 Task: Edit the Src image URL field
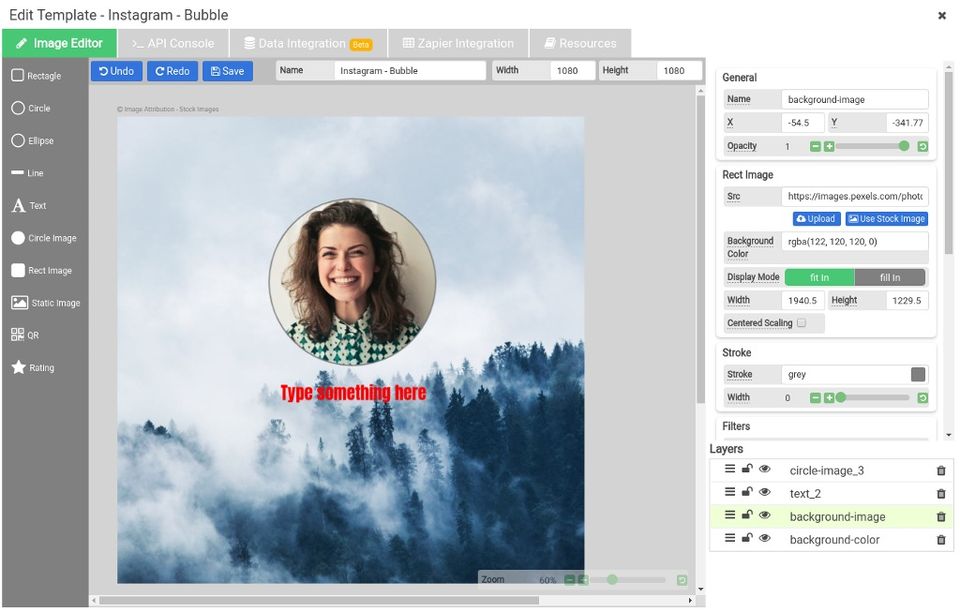tap(855, 196)
